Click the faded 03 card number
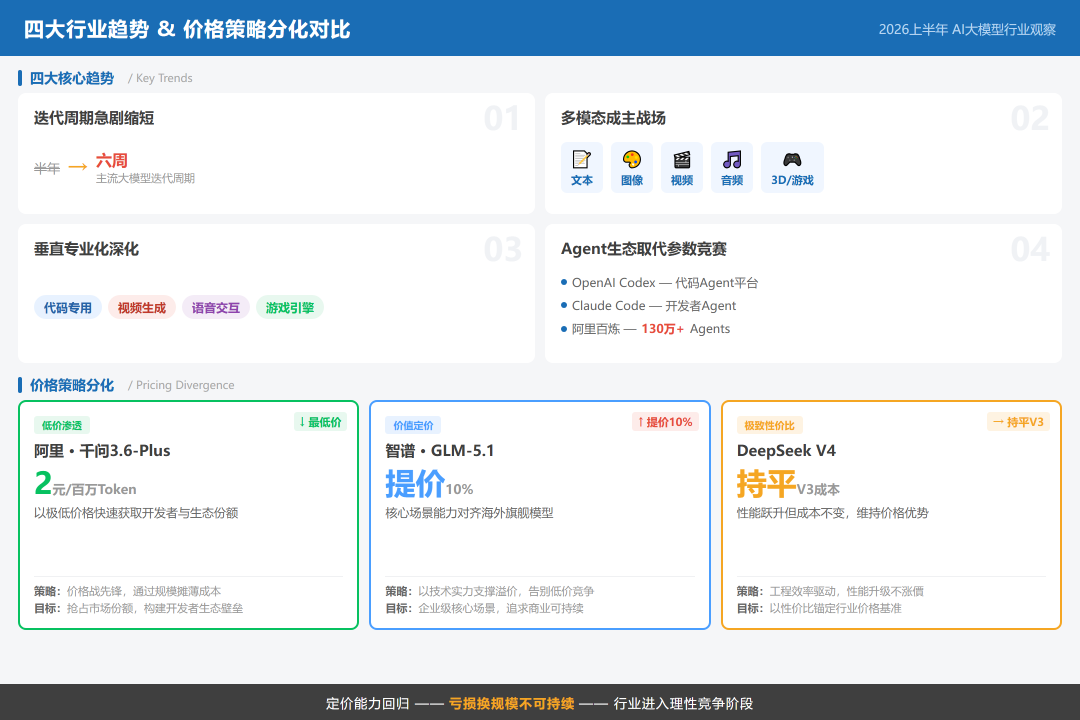This screenshot has width=1080, height=720. [503, 249]
